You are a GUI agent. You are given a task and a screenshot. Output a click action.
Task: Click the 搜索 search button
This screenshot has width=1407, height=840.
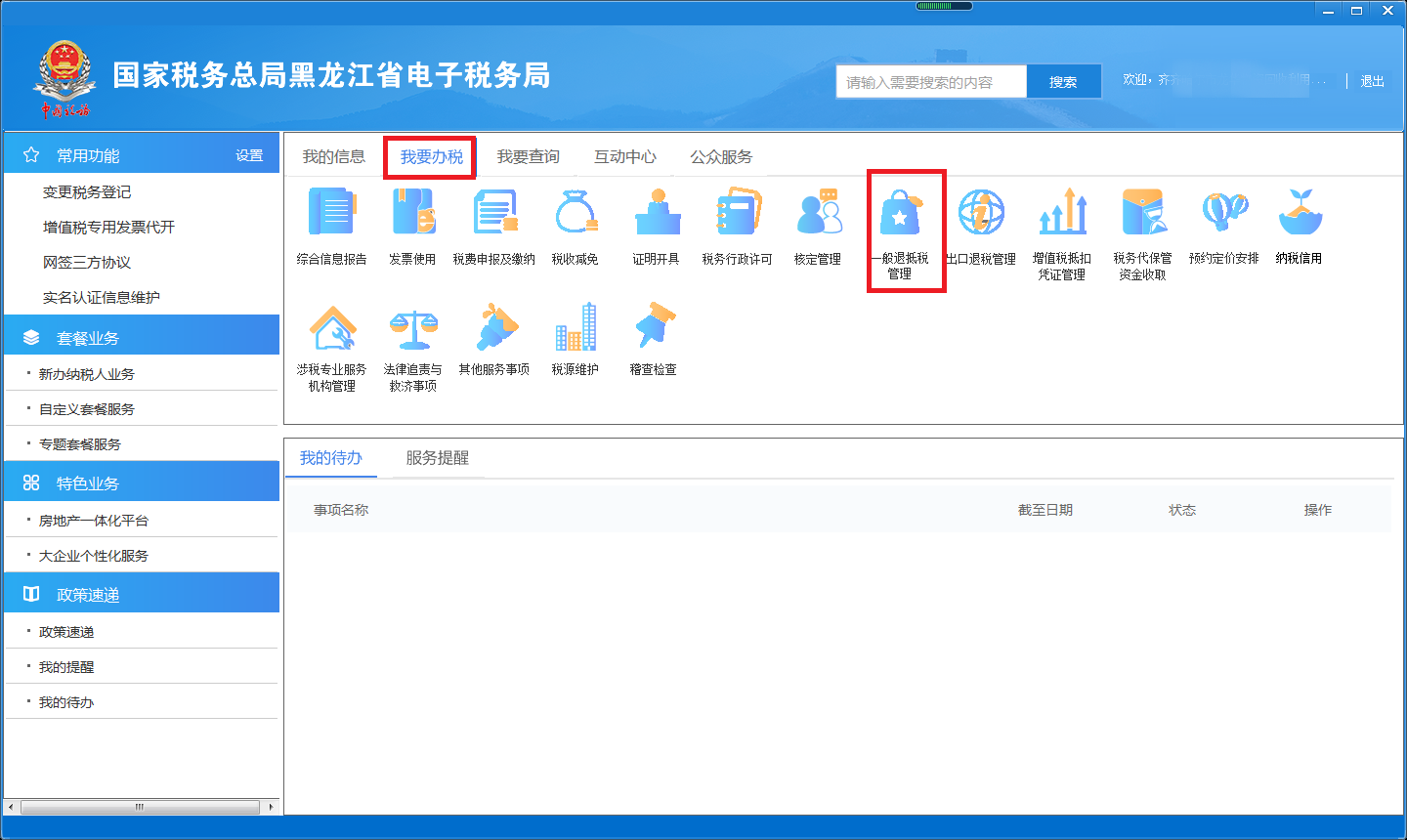tap(1063, 82)
